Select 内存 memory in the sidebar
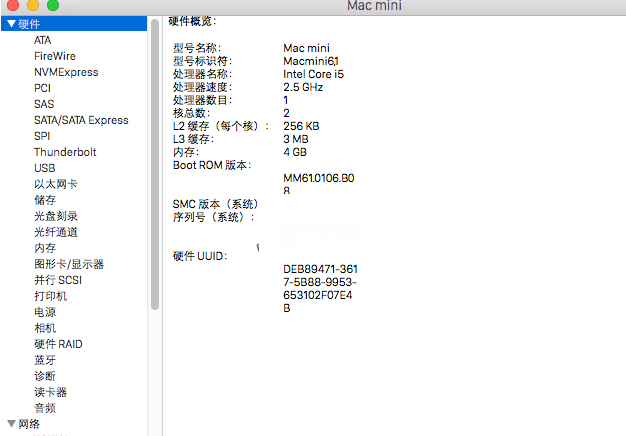Viewport: 626px width, 436px height. click(45, 248)
